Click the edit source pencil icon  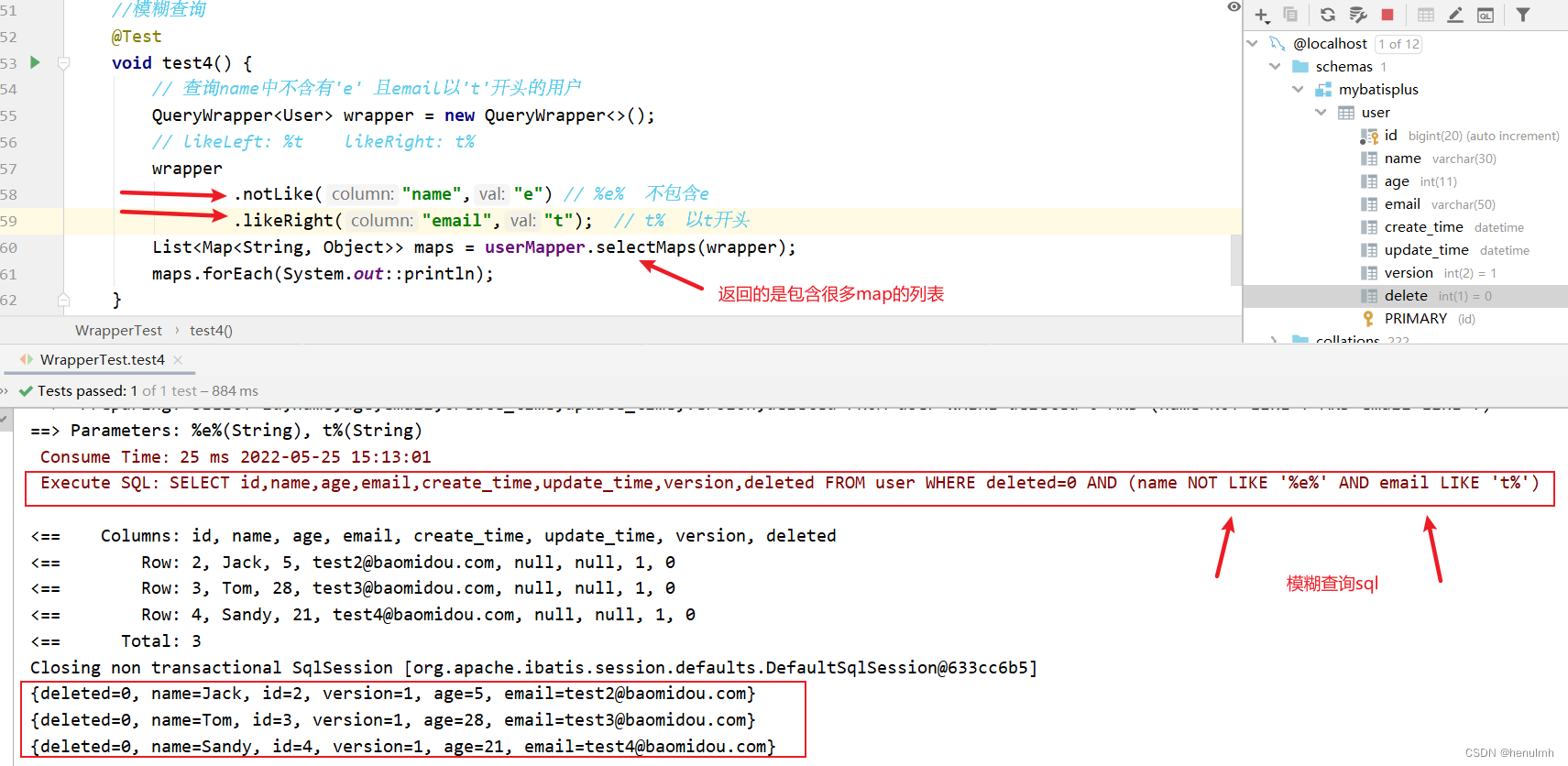[x=1455, y=15]
